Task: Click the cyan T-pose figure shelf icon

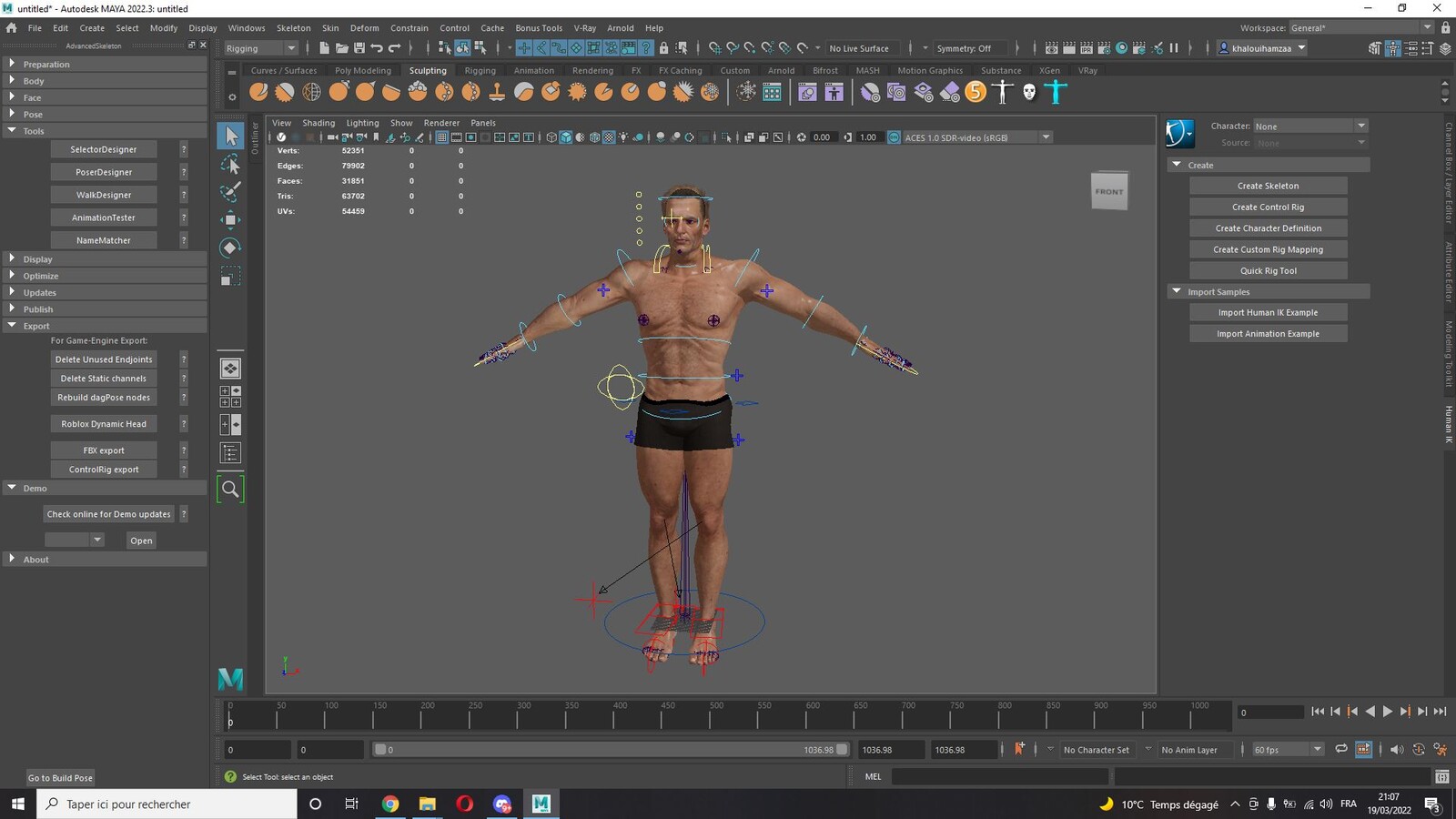Action: click(1056, 92)
